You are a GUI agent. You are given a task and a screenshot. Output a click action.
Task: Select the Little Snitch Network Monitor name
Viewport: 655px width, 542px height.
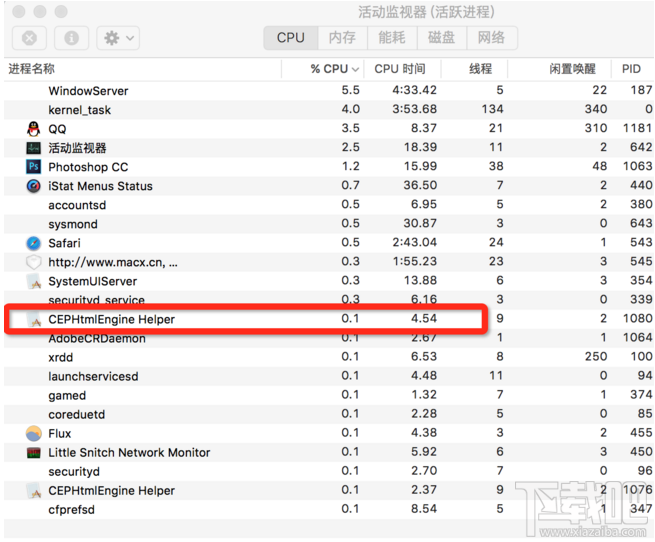coord(129,453)
